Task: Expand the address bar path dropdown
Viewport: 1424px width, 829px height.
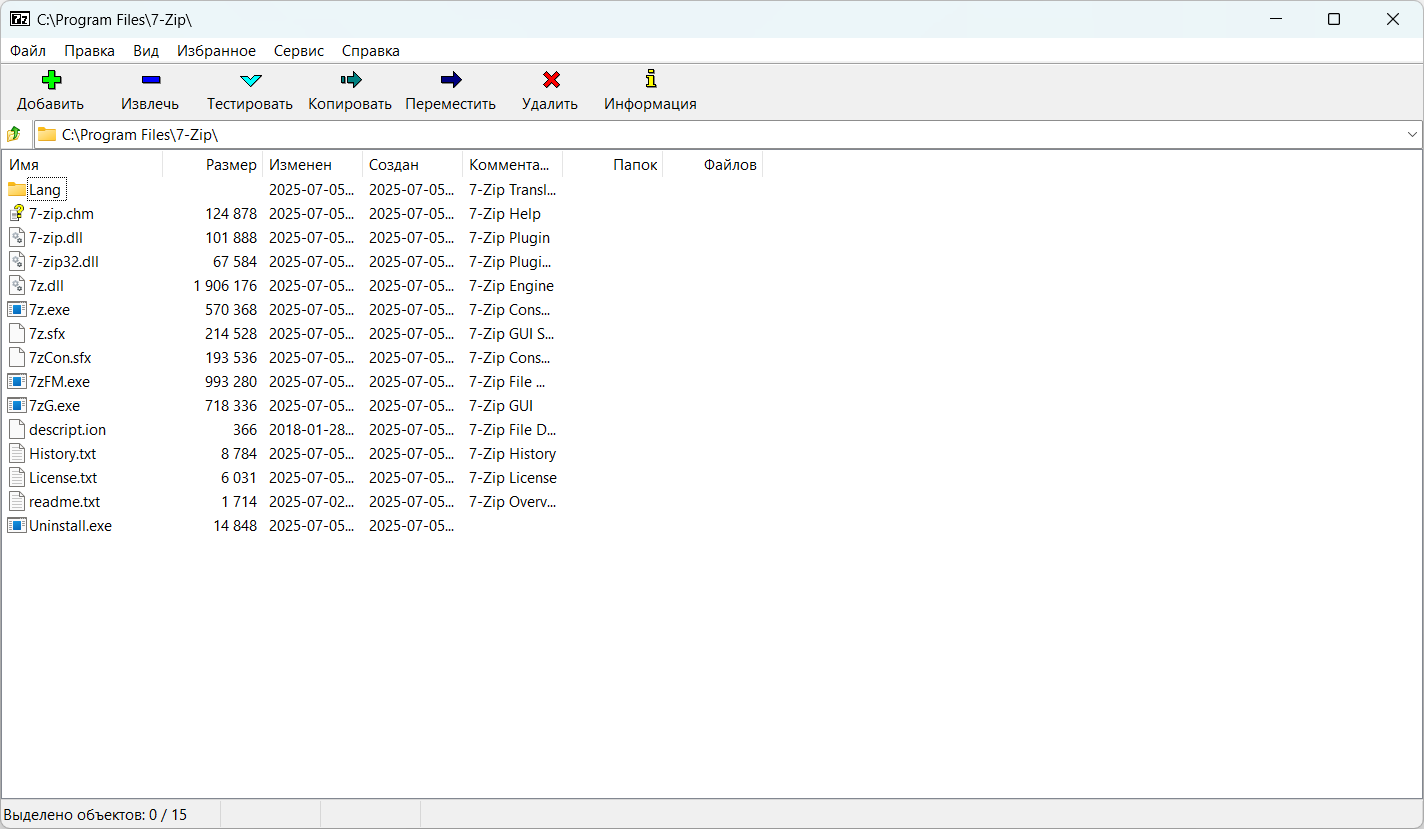Action: [1412, 134]
